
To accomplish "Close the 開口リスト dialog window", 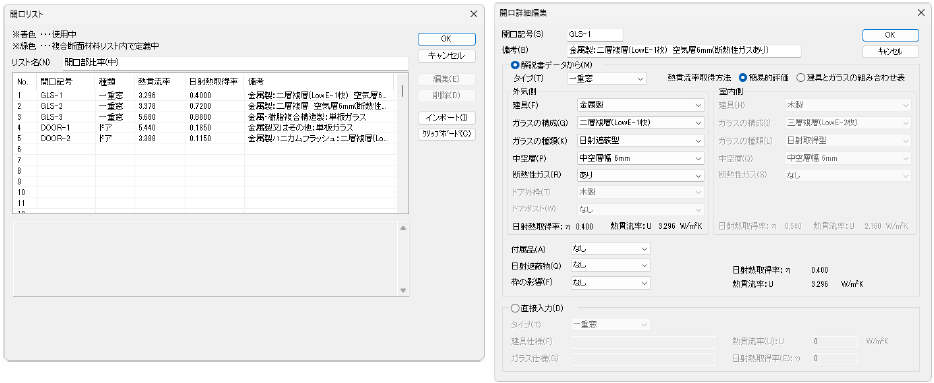I will tap(474, 14).
